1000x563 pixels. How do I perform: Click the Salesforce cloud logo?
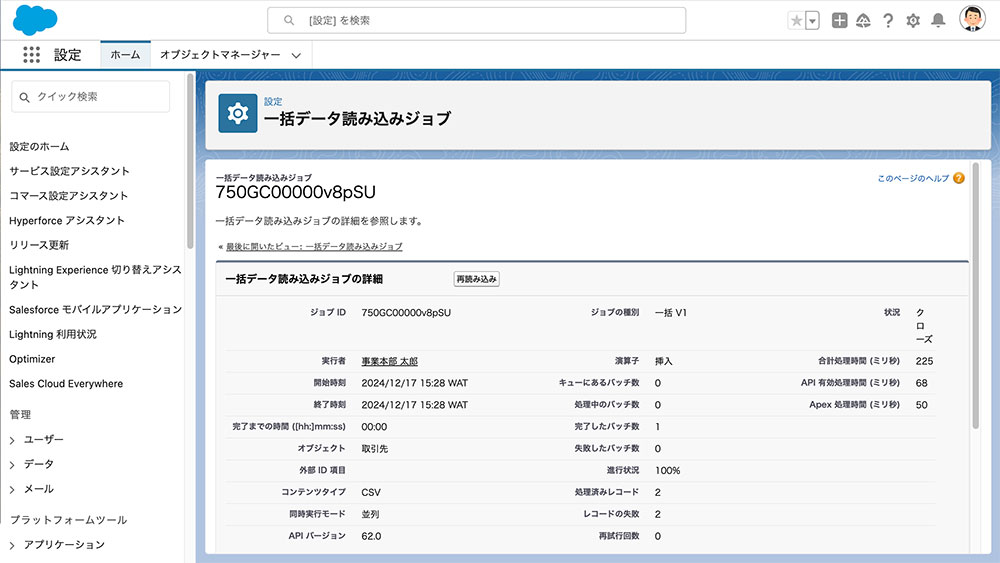[35, 20]
